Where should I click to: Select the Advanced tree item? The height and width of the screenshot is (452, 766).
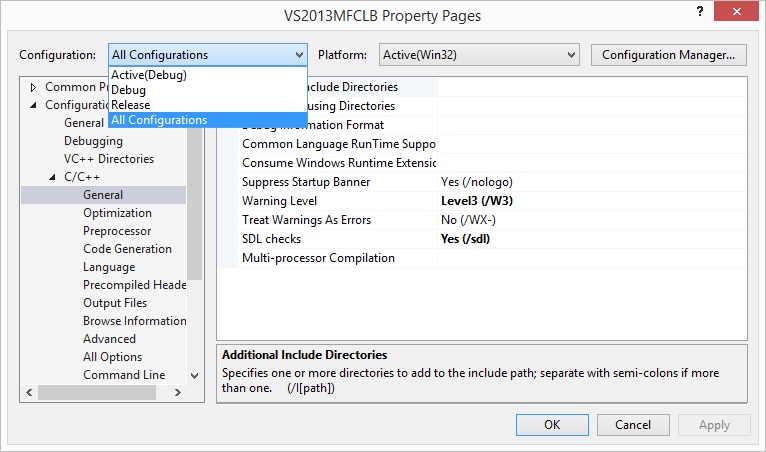[x=109, y=339]
